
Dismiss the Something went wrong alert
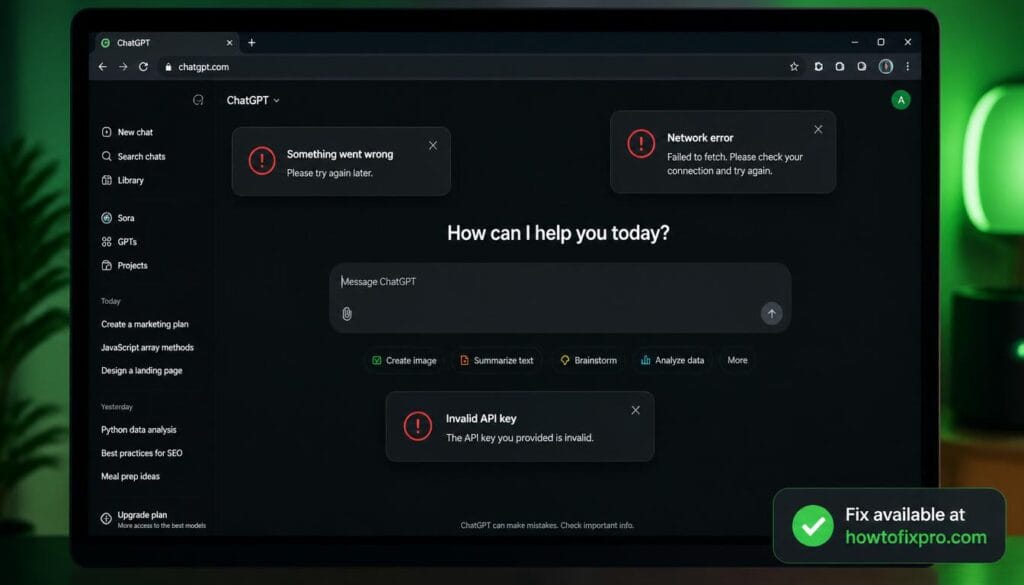pyautogui.click(x=433, y=146)
